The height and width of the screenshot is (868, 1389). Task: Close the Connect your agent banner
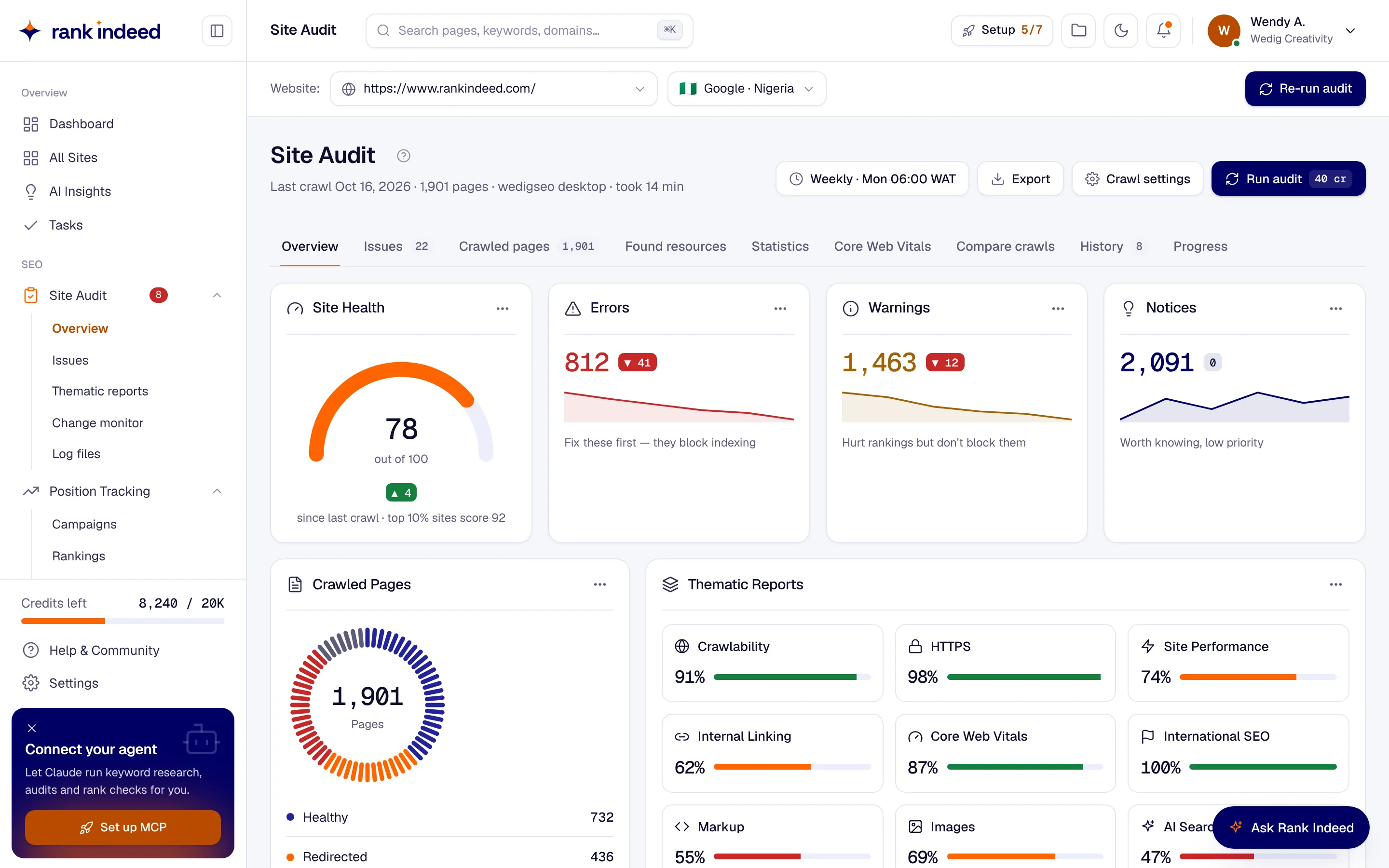point(32,728)
